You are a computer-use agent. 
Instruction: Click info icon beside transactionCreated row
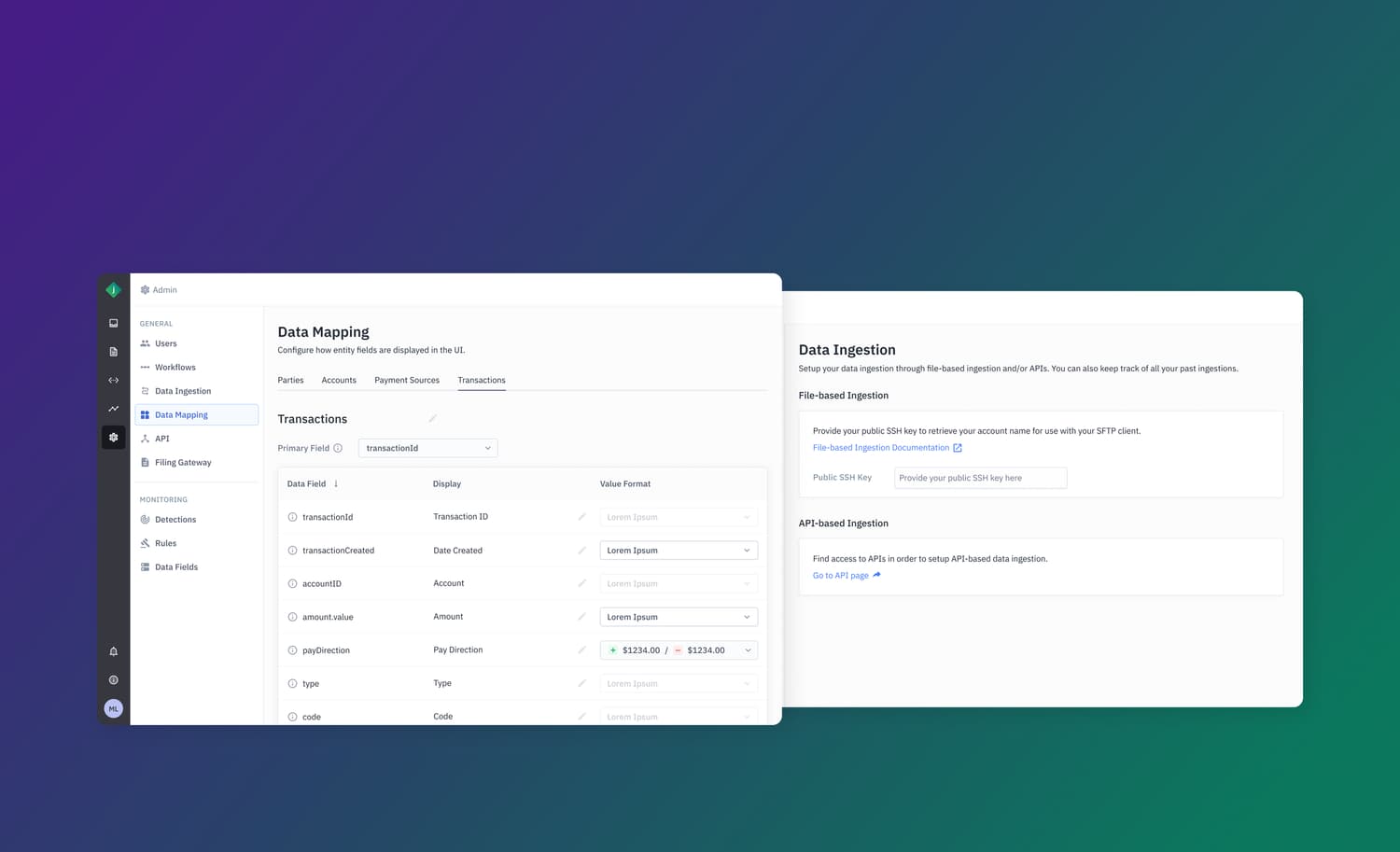tap(292, 551)
